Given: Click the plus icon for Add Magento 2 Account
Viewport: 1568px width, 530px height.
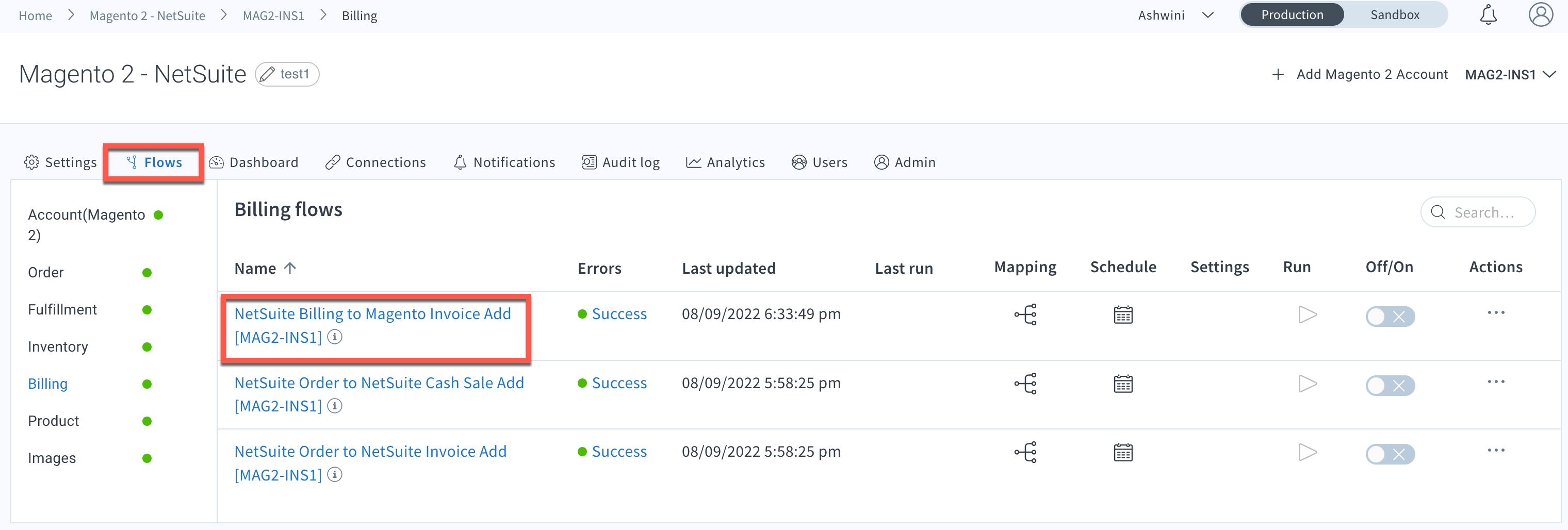Looking at the screenshot, I should 1278,74.
